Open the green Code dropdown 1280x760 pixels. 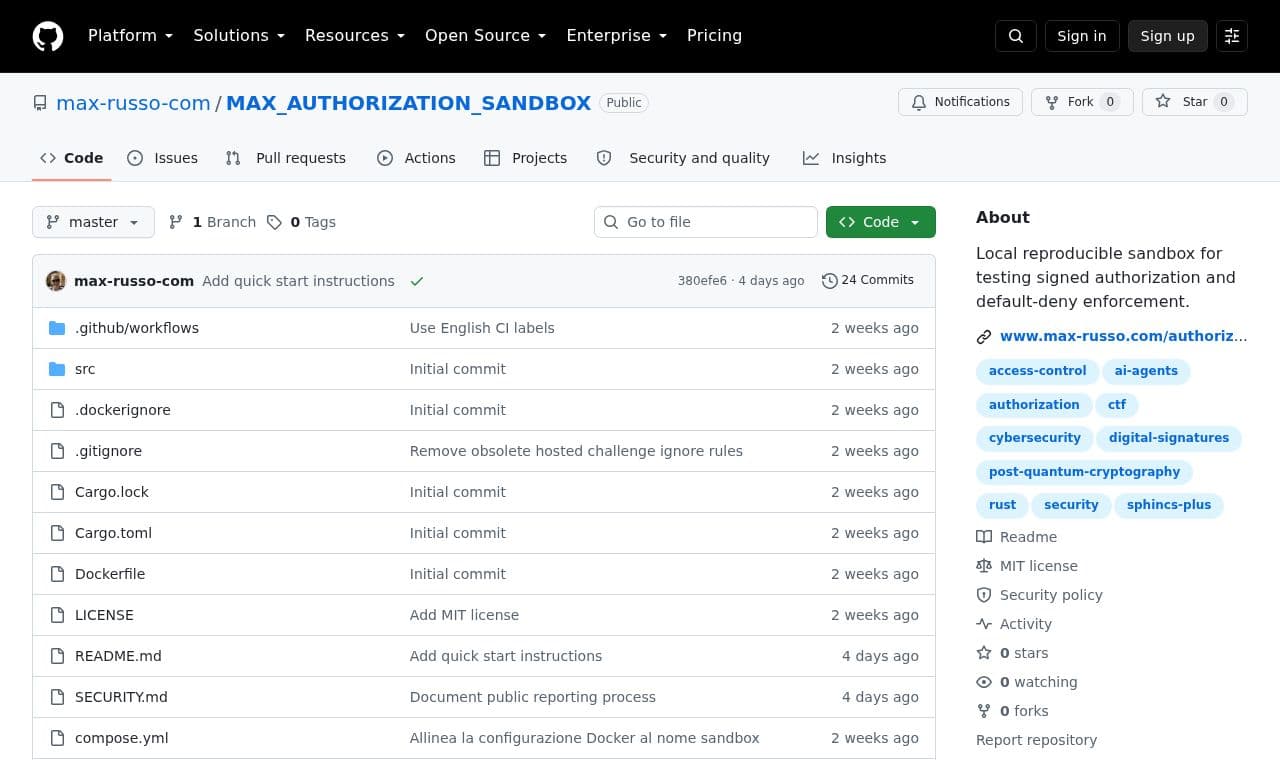pyautogui.click(x=881, y=222)
